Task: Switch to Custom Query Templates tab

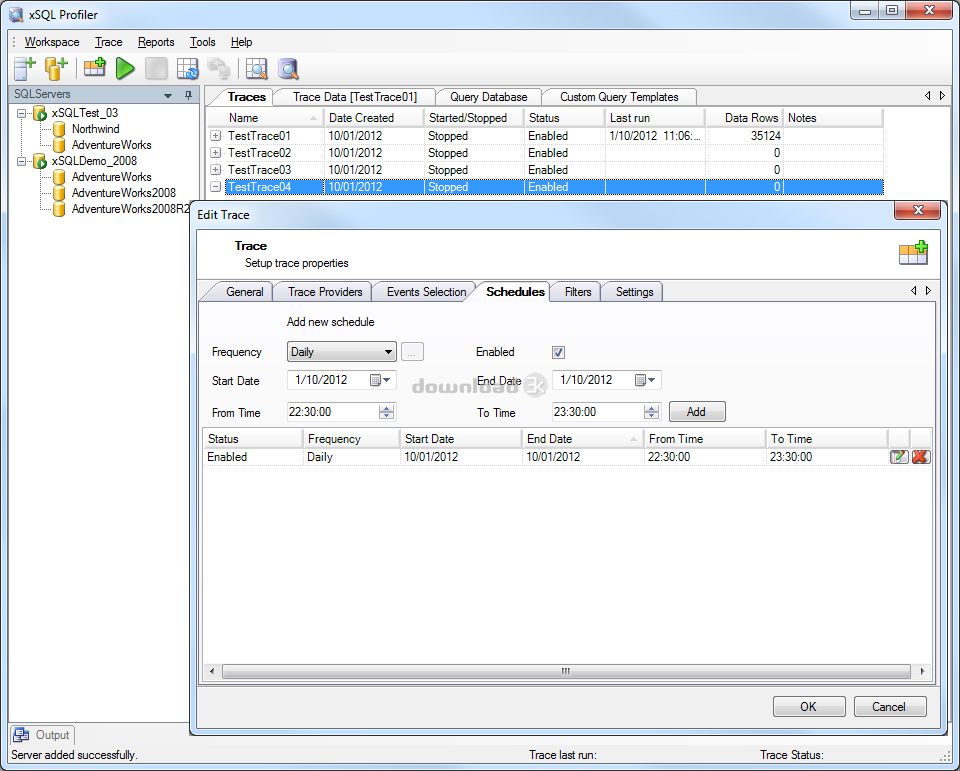Action: [619, 97]
